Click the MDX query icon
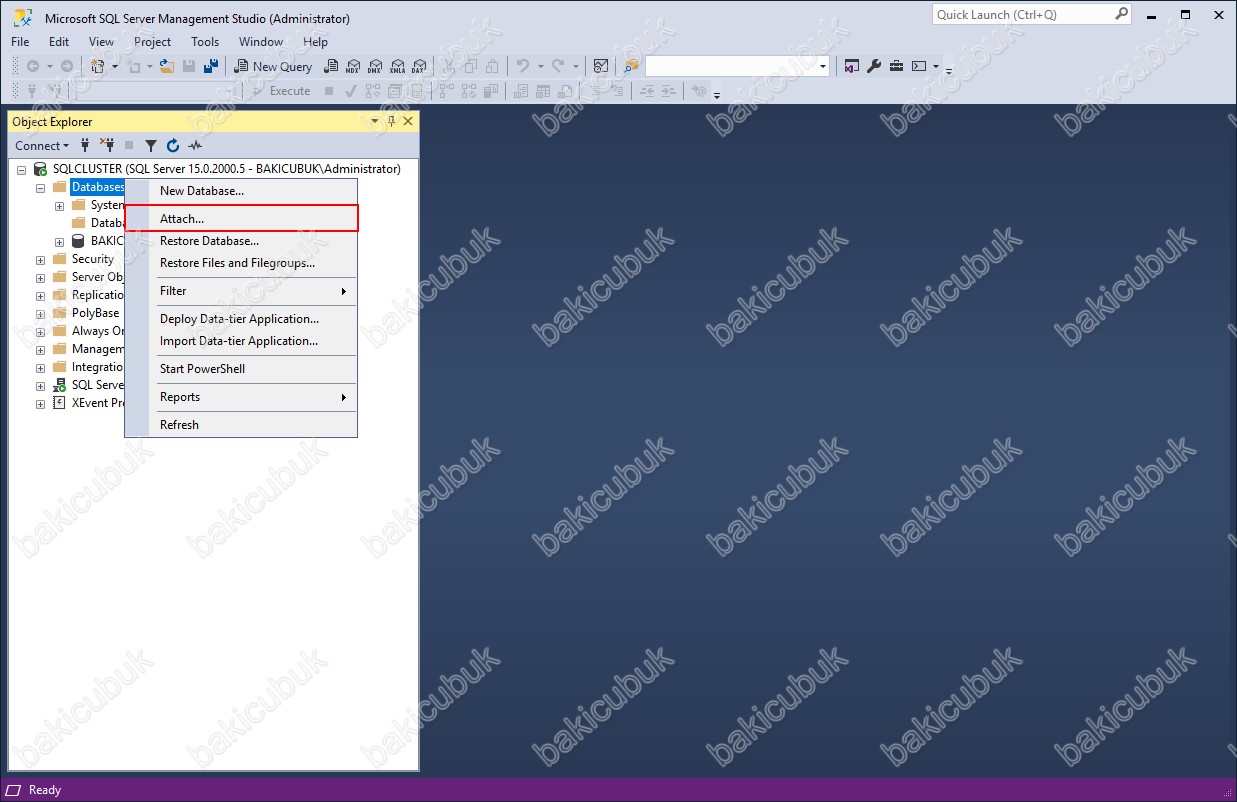This screenshot has width=1237, height=802. (x=352, y=66)
